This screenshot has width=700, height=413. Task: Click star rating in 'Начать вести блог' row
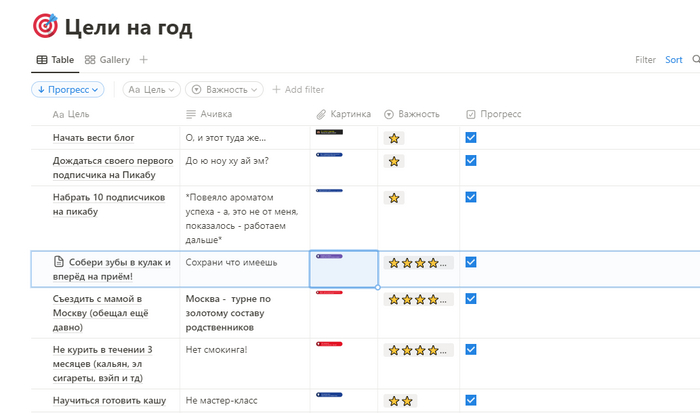[x=394, y=138]
